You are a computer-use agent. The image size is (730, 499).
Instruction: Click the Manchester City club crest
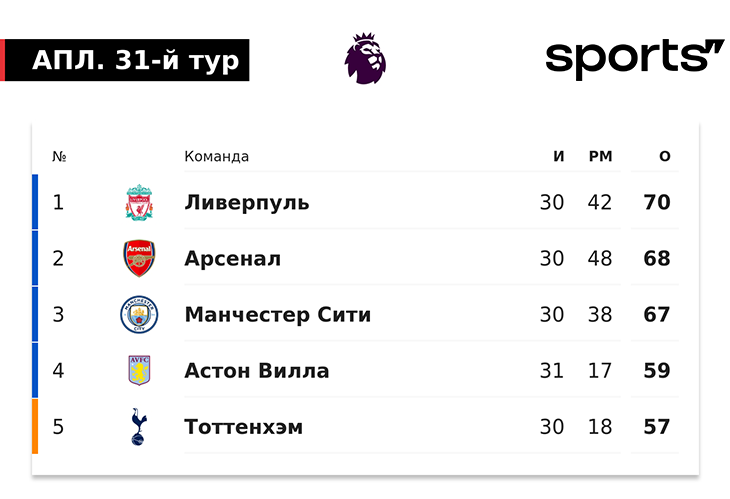[x=138, y=314]
